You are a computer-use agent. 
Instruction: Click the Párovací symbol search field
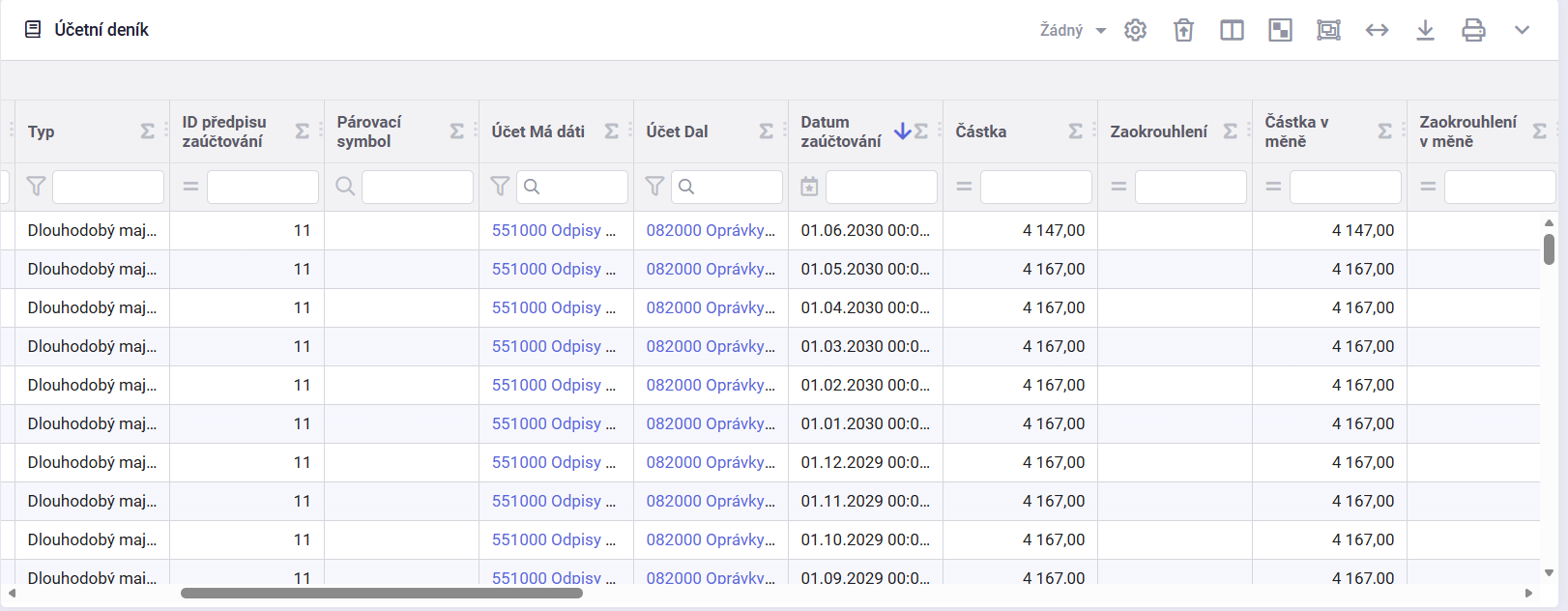click(417, 187)
